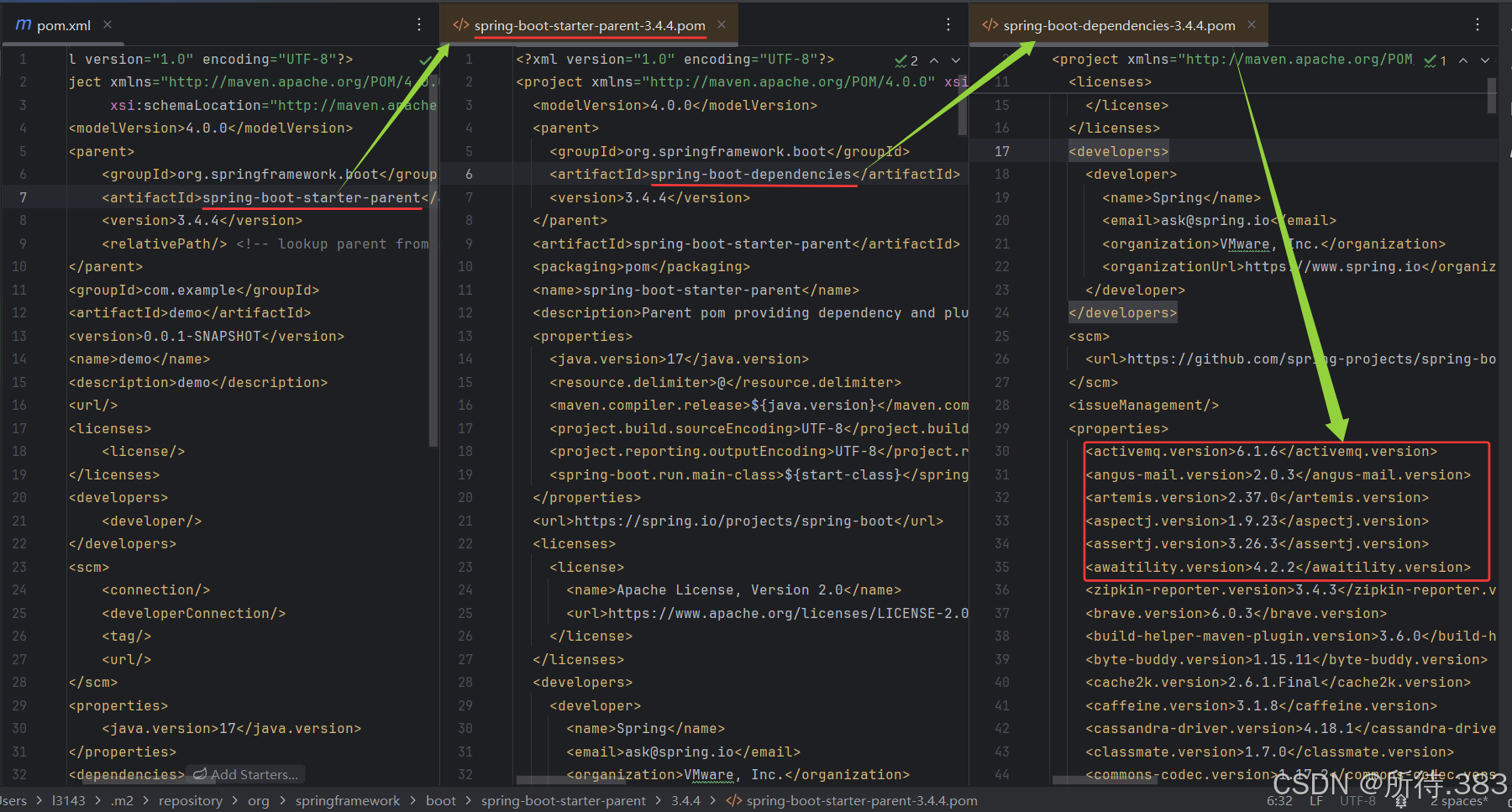The image size is (1512, 812).
Task: Click '<awaitility.version>4.2.2' property line
Action: click(1278, 567)
